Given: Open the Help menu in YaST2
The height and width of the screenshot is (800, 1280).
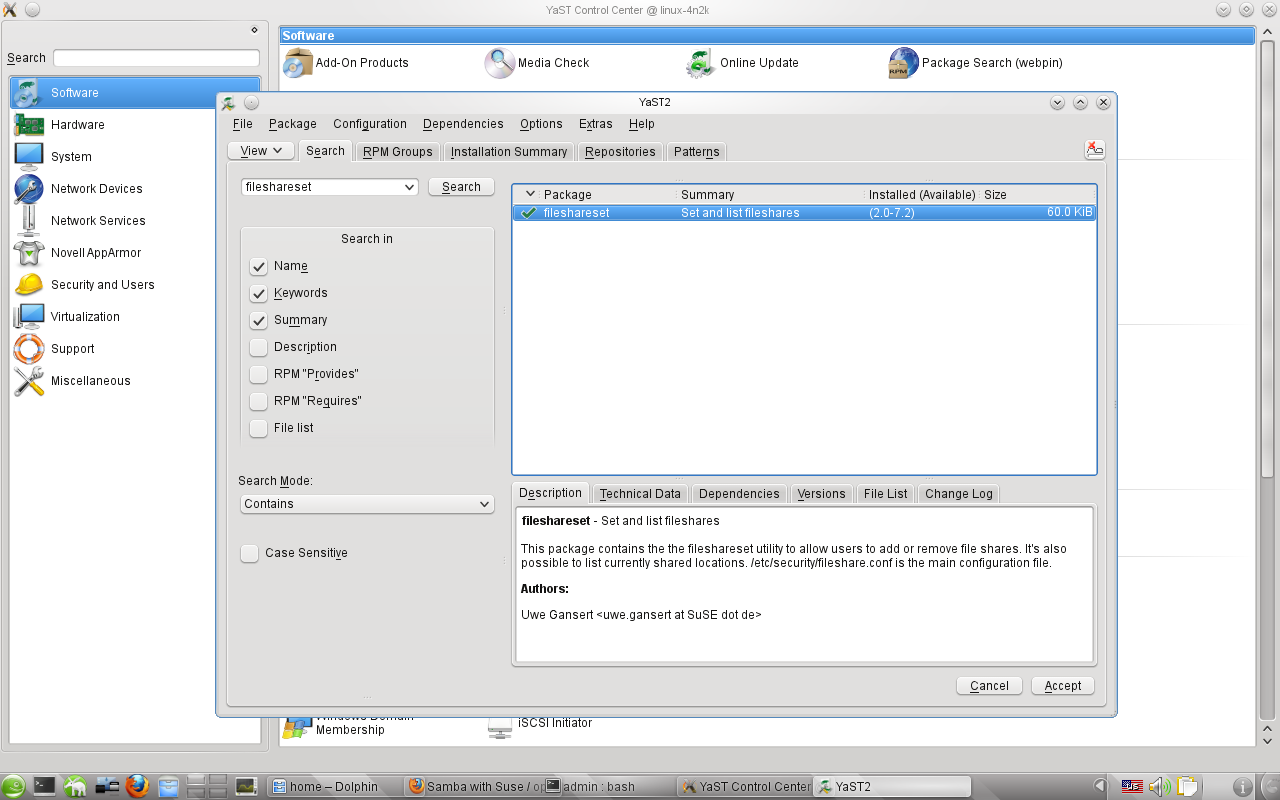Looking at the screenshot, I should pos(642,125).
